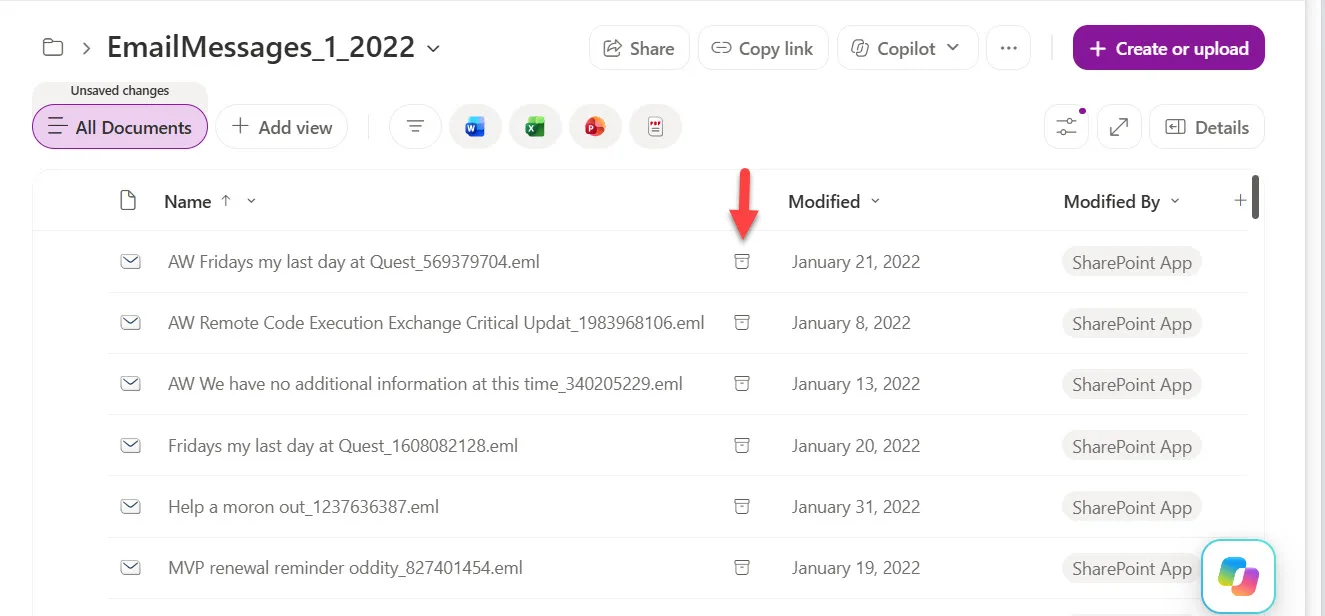The image size is (1325, 616).
Task: Click the January 20, 2022 date cell
Action: pos(856,446)
